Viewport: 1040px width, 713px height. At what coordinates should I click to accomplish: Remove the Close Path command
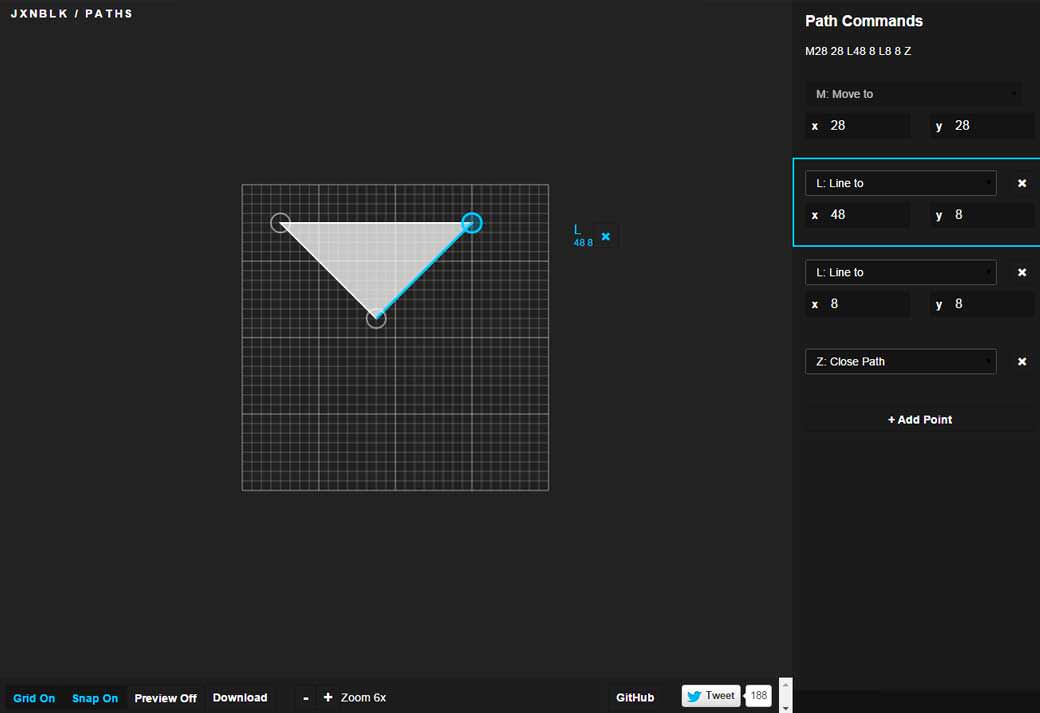(1021, 361)
